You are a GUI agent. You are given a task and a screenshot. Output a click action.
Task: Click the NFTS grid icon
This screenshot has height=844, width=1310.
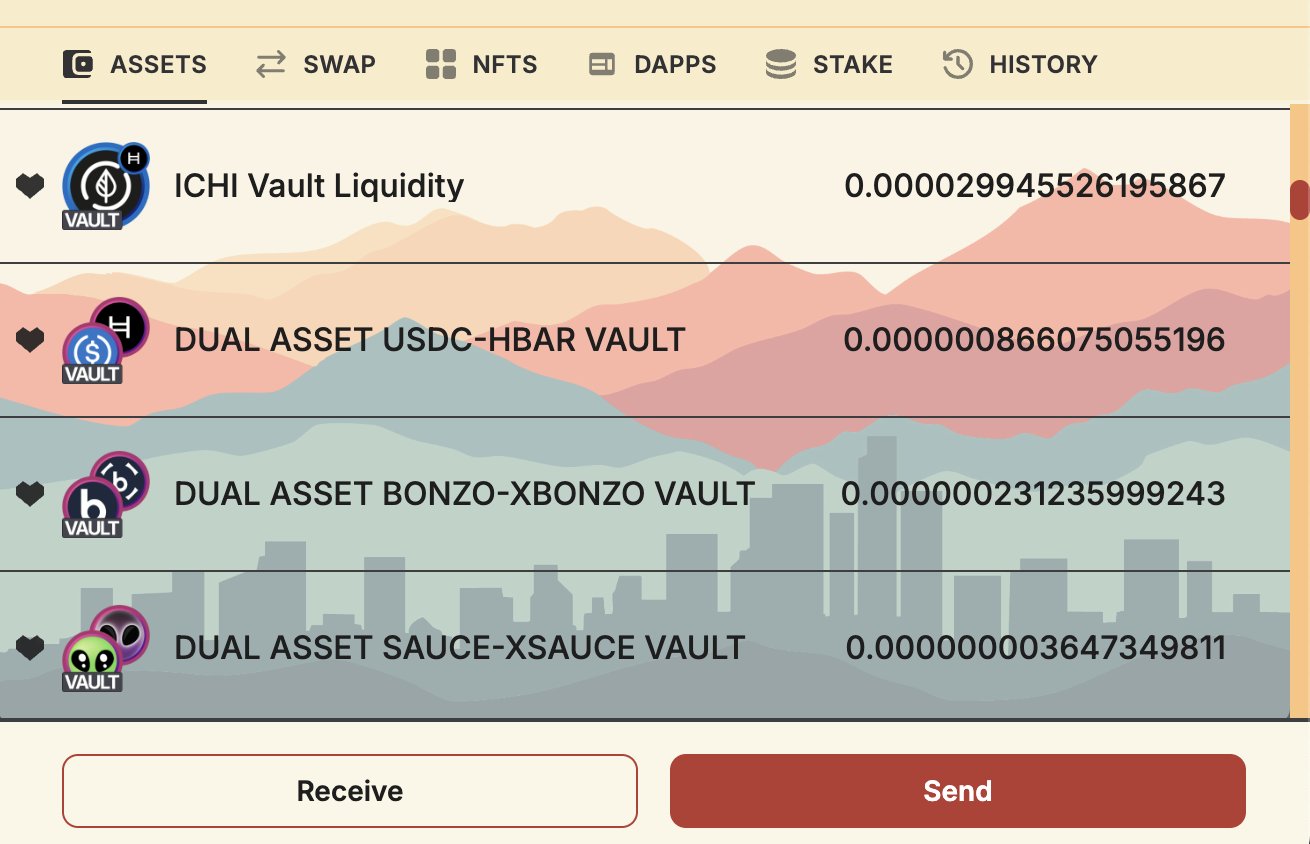tap(441, 65)
